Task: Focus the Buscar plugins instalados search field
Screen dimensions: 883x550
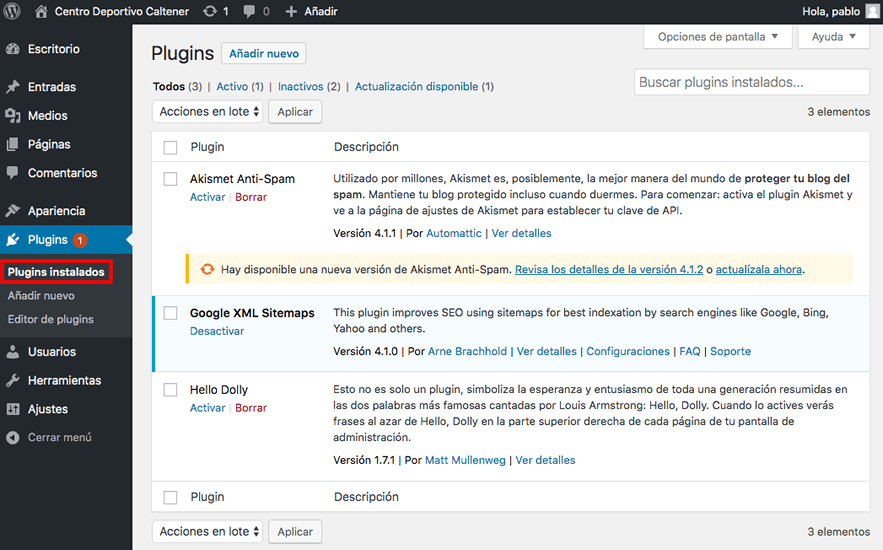Action: click(752, 82)
